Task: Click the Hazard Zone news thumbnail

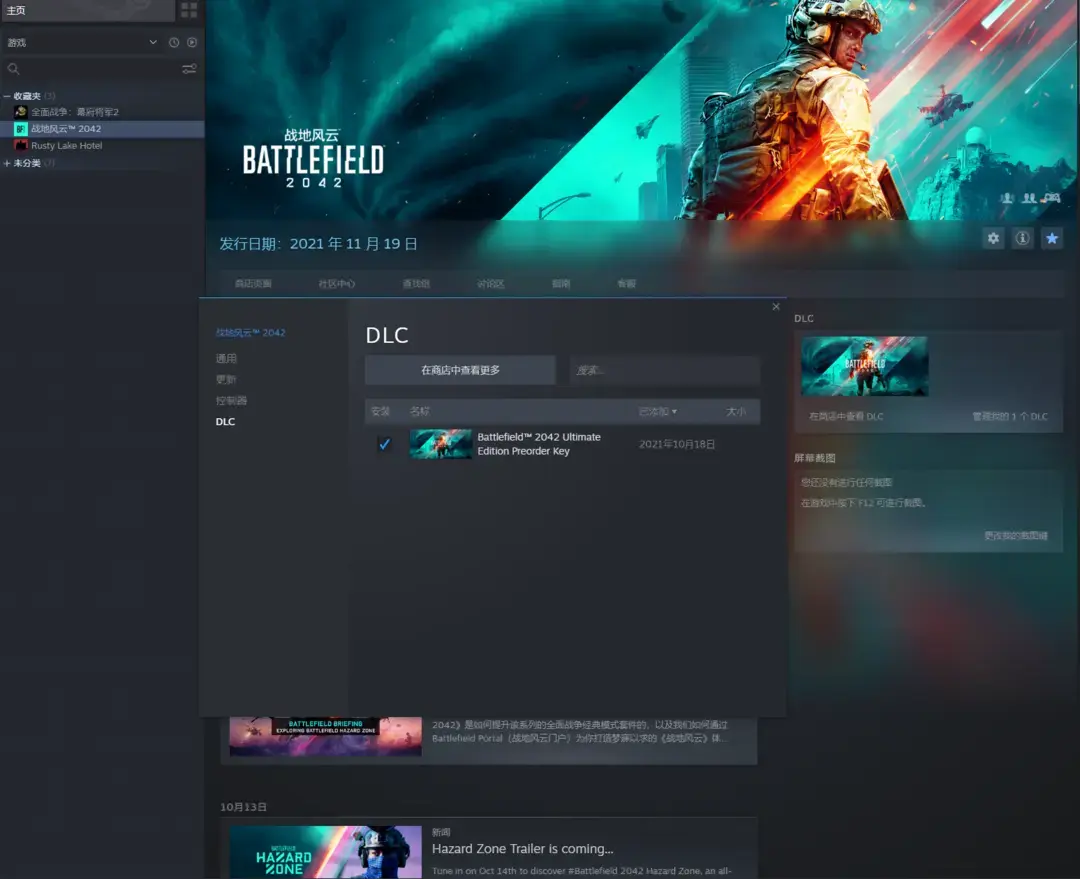Action: 326,852
